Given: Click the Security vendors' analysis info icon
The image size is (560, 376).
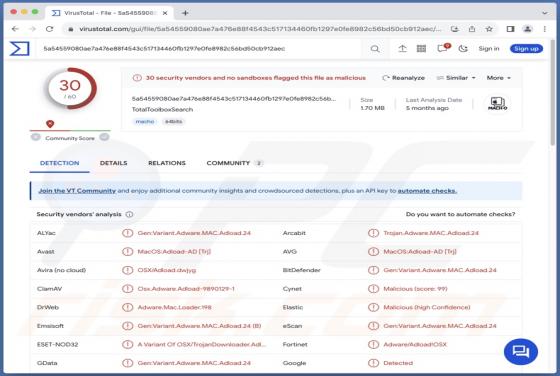Looking at the screenshot, I should tap(129, 214).
